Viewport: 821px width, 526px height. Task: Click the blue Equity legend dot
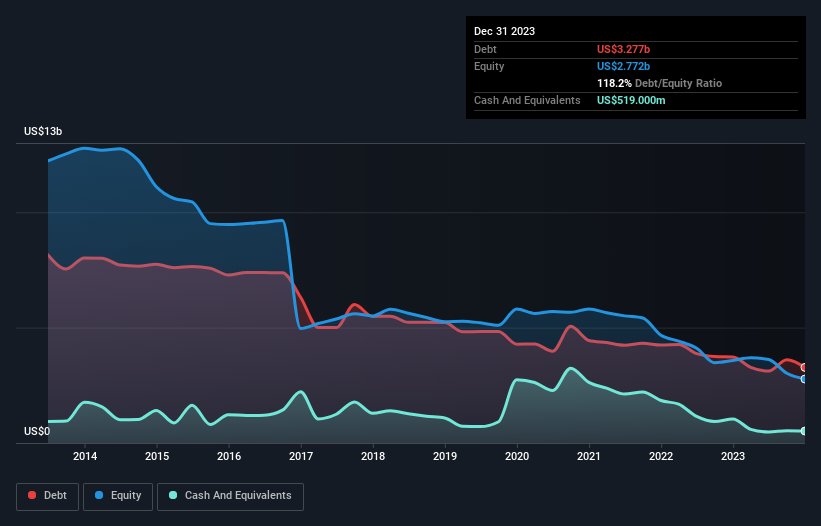(99, 495)
